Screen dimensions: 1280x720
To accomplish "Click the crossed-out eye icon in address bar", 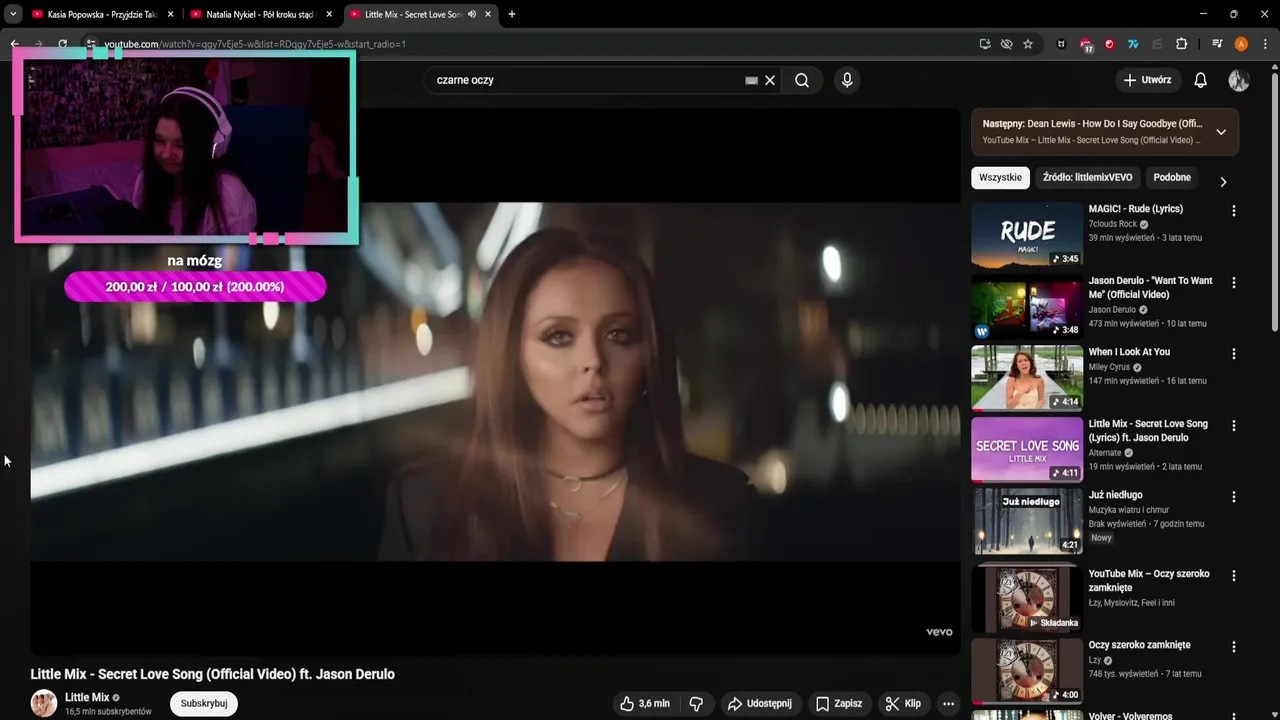I will 1006,44.
